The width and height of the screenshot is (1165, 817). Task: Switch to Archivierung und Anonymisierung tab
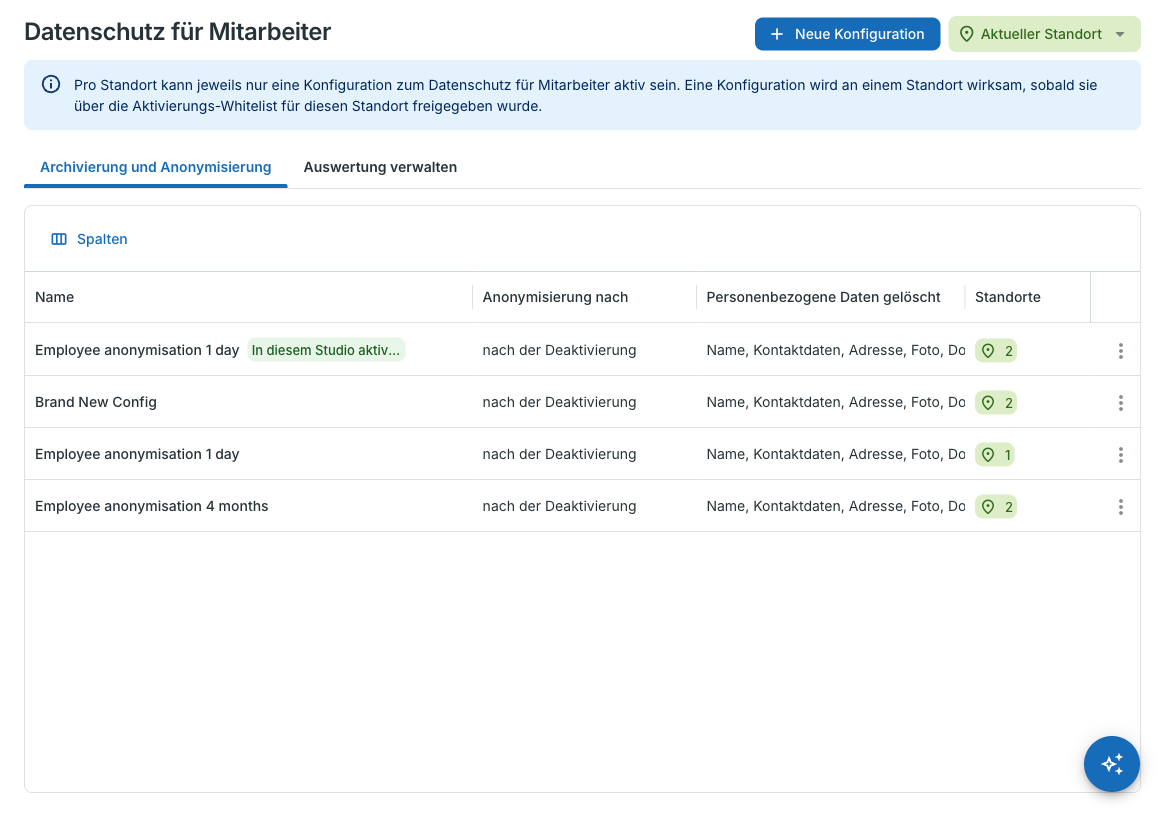pyautogui.click(x=155, y=167)
